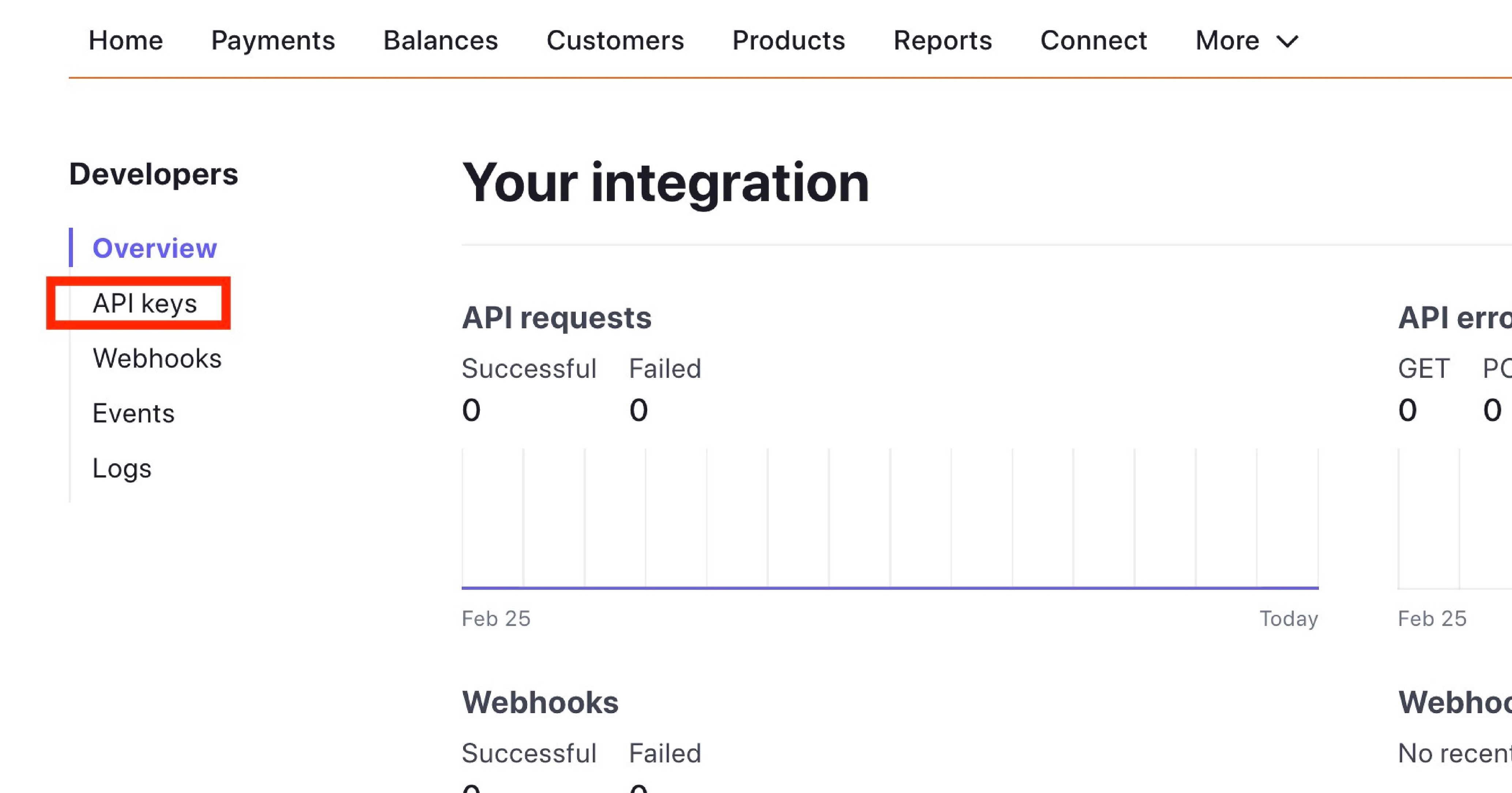Image resolution: width=1512 pixels, height=793 pixels.
Task: Click the Webhooks section heading
Action: point(540,702)
